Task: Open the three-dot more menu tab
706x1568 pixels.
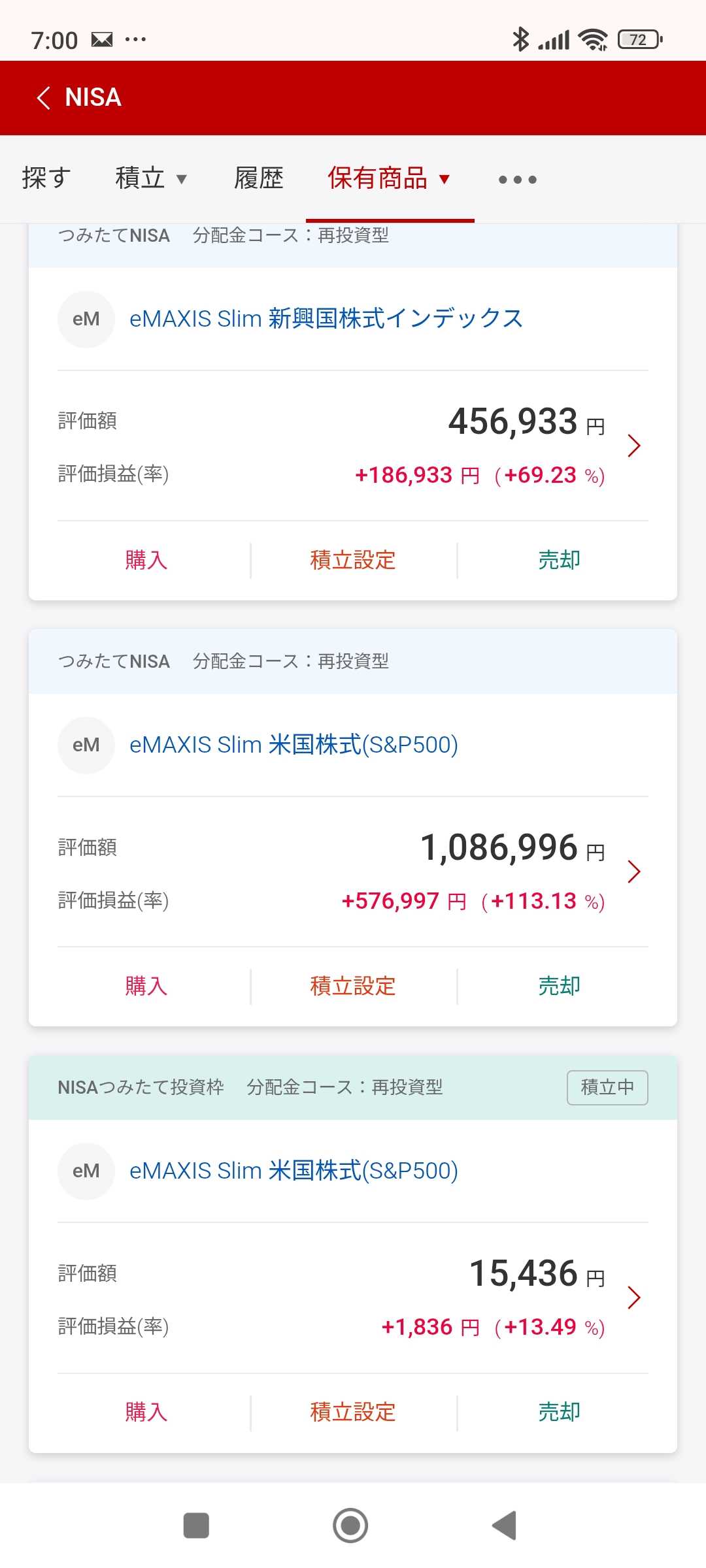Action: coord(517,180)
